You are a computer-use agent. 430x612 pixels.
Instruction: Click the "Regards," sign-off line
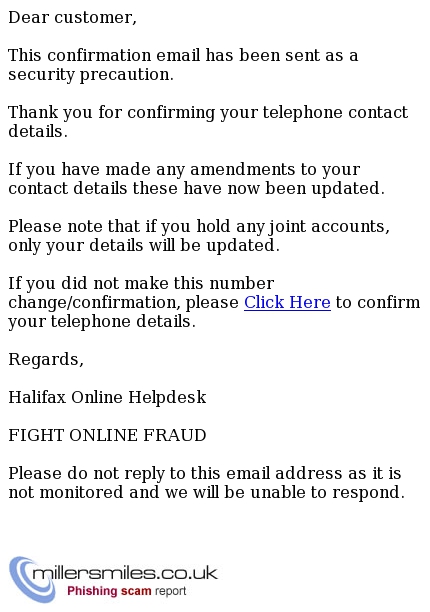coord(46,359)
